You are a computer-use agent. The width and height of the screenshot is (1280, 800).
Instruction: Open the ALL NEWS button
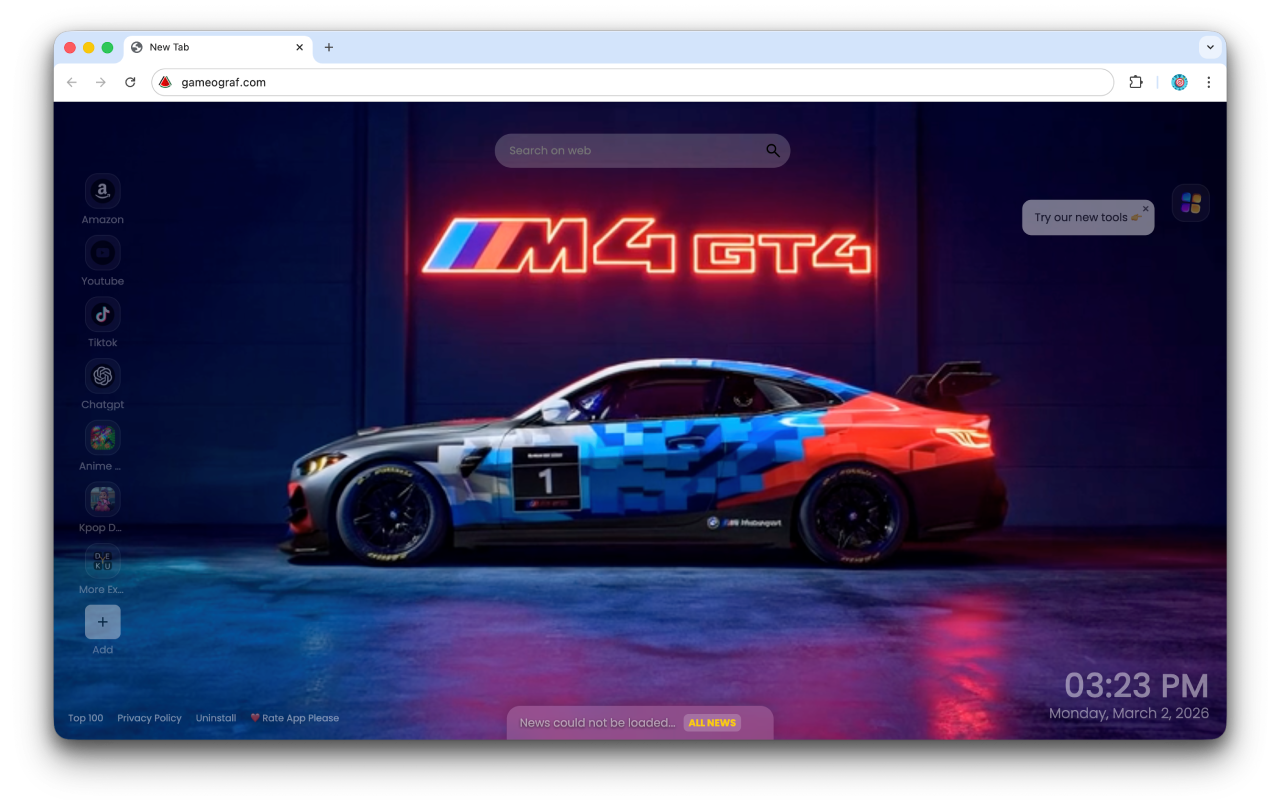coord(711,722)
